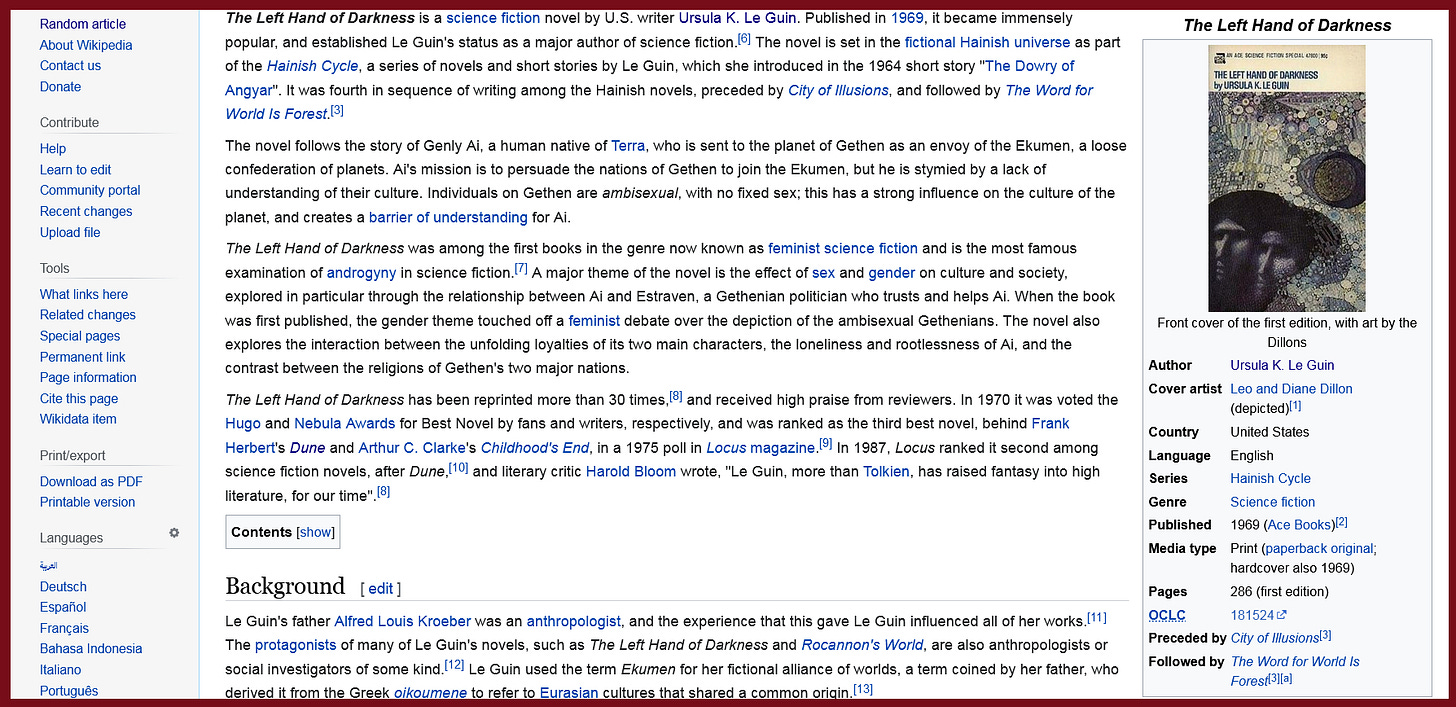
Task: Jump to citation [6] in the intro
Action: coord(744,38)
